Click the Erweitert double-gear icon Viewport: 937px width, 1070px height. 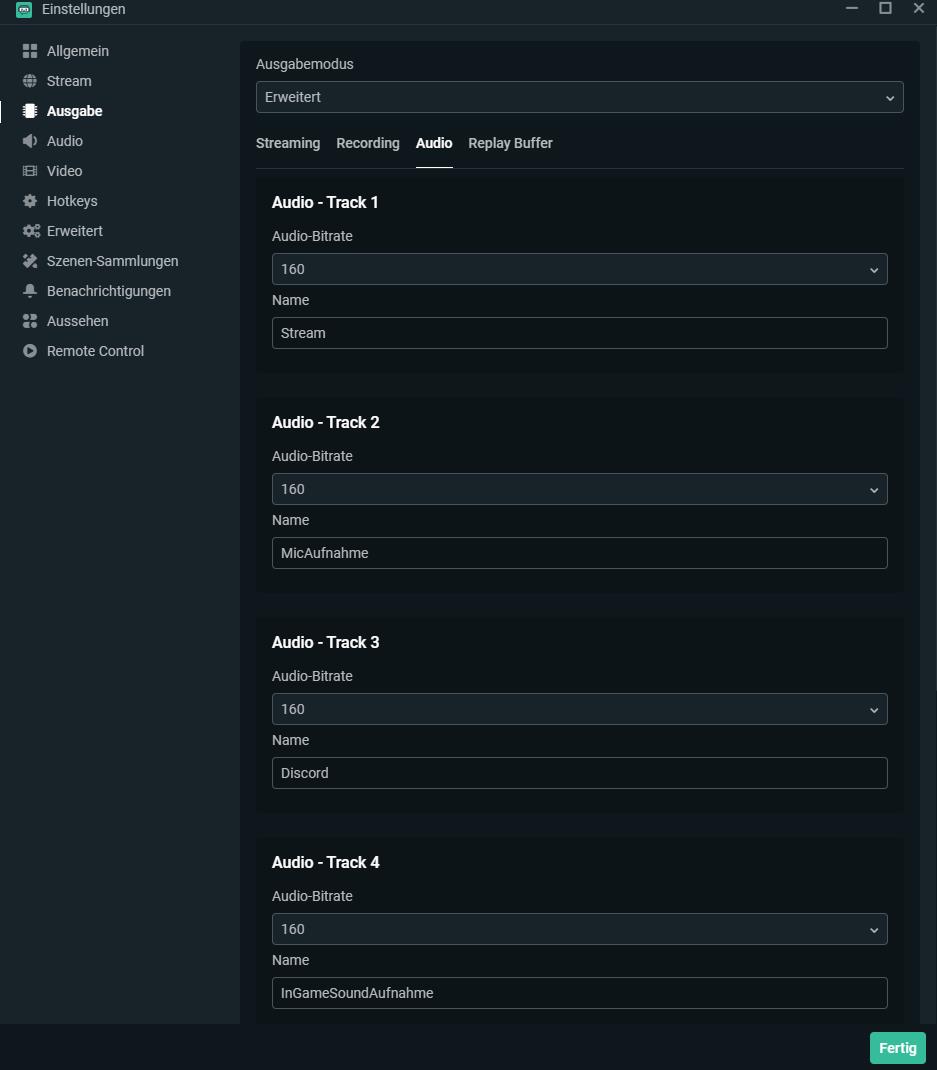(x=31, y=231)
